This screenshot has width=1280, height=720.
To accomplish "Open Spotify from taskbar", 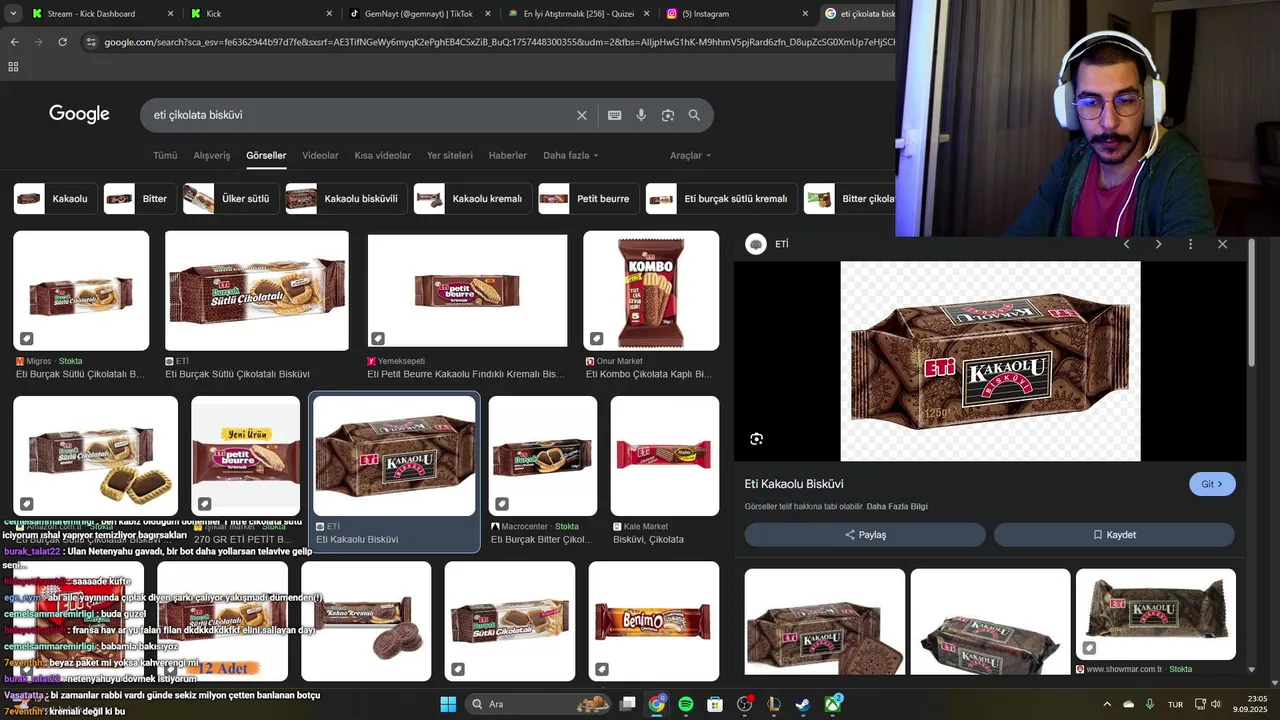I will pos(686,704).
